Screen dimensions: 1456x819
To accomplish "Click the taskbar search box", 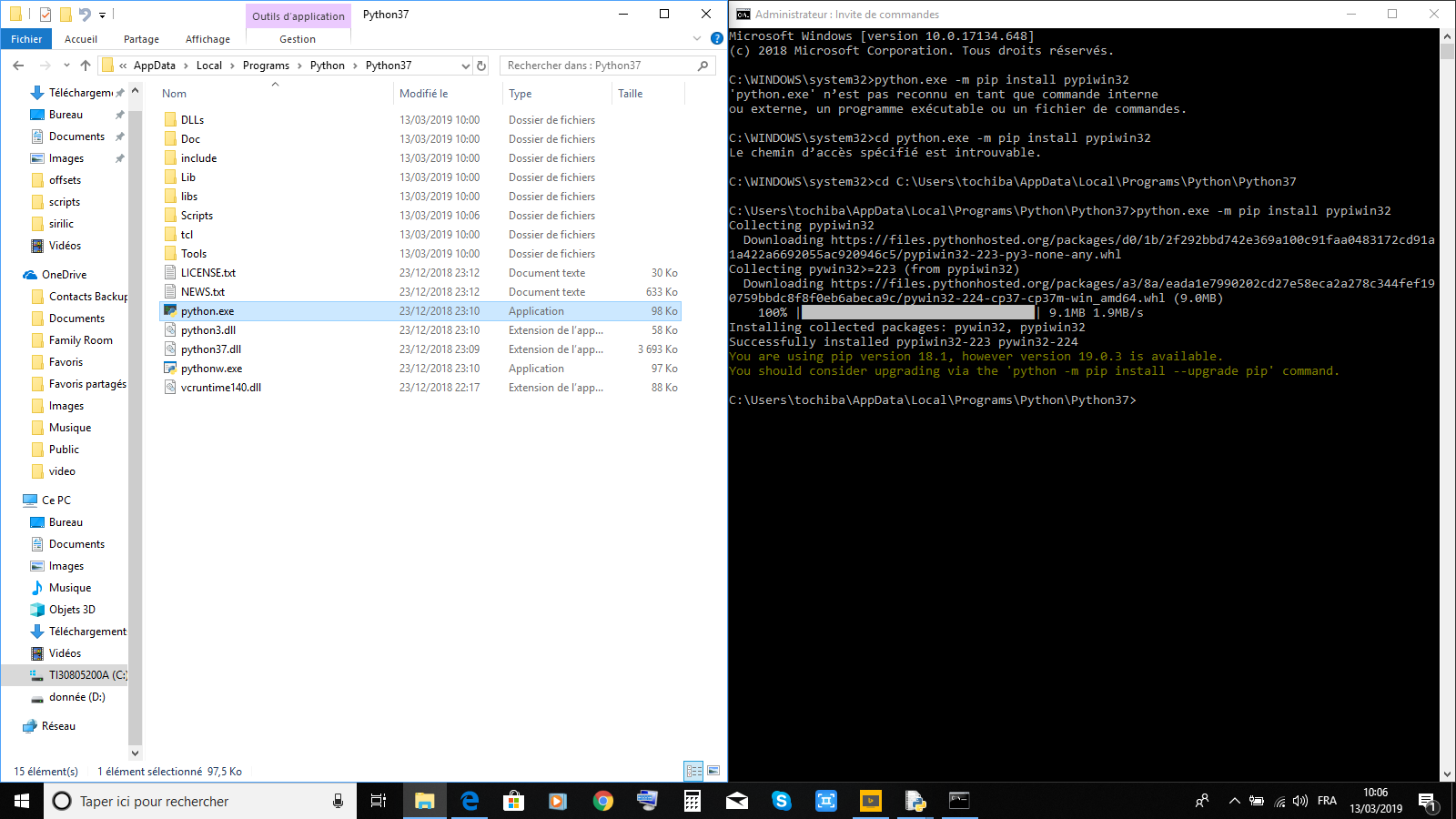I will point(200,801).
